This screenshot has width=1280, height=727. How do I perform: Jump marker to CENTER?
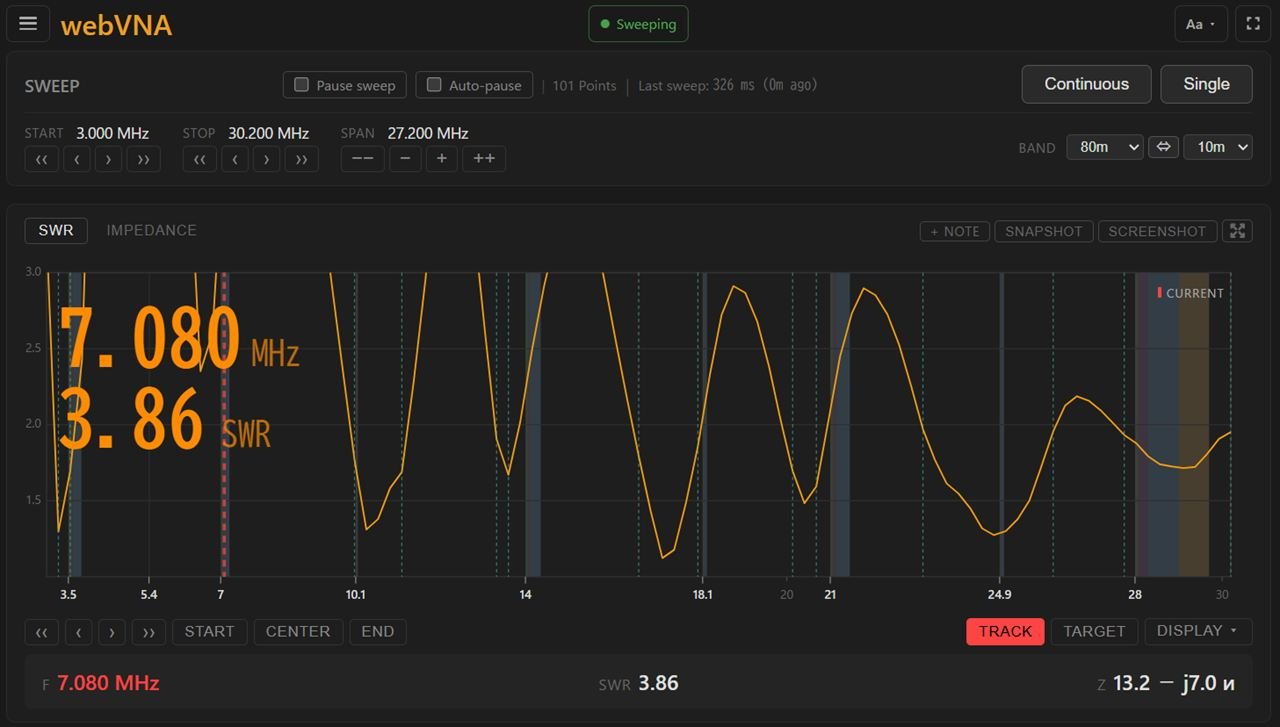click(x=298, y=632)
